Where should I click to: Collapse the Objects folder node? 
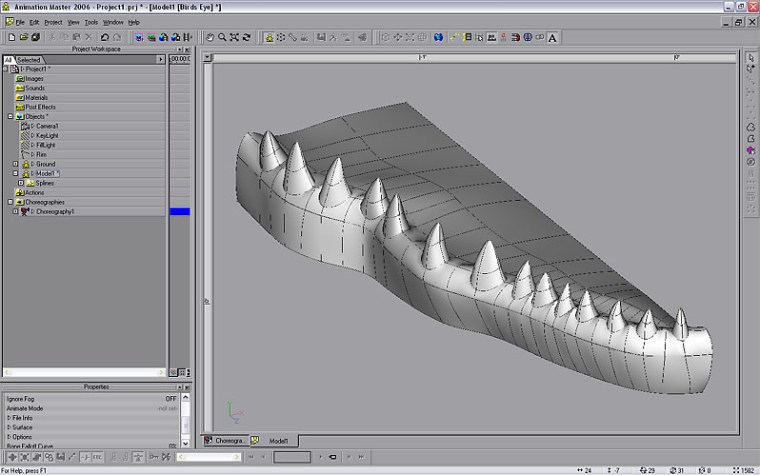point(10,116)
